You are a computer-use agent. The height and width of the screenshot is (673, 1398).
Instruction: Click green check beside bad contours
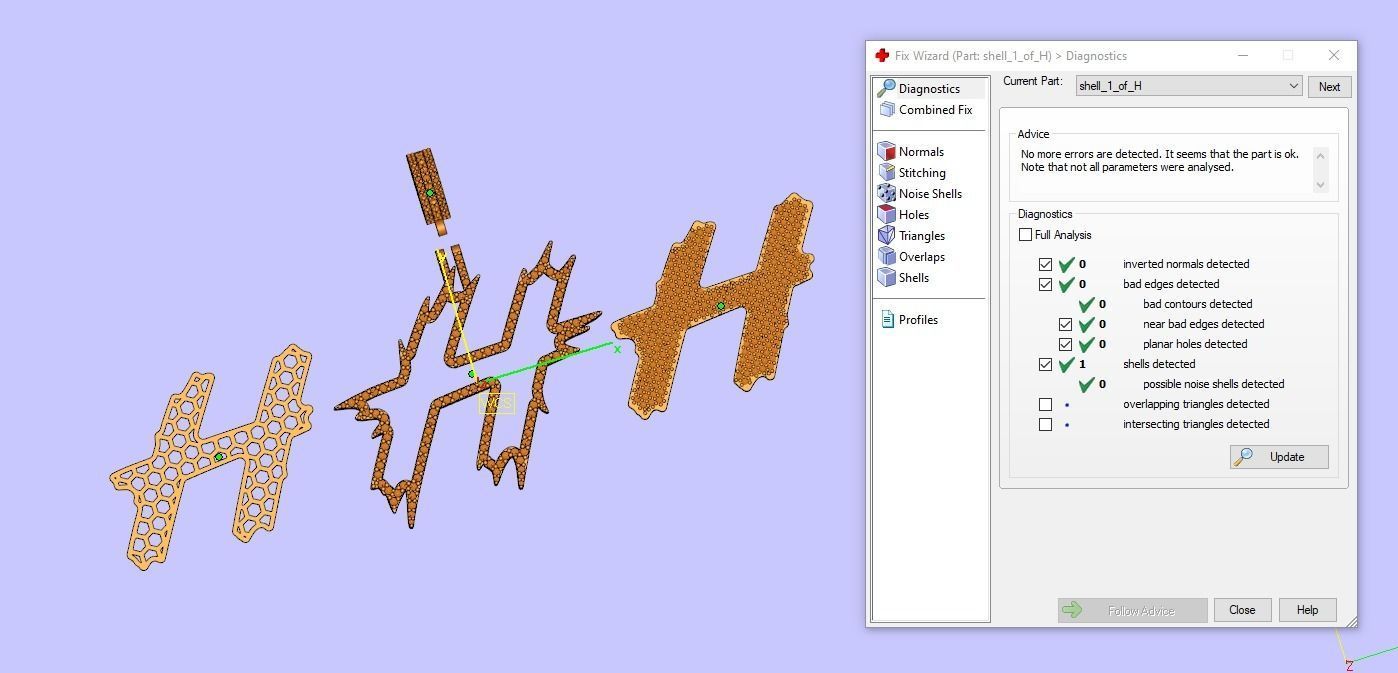(1086, 304)
